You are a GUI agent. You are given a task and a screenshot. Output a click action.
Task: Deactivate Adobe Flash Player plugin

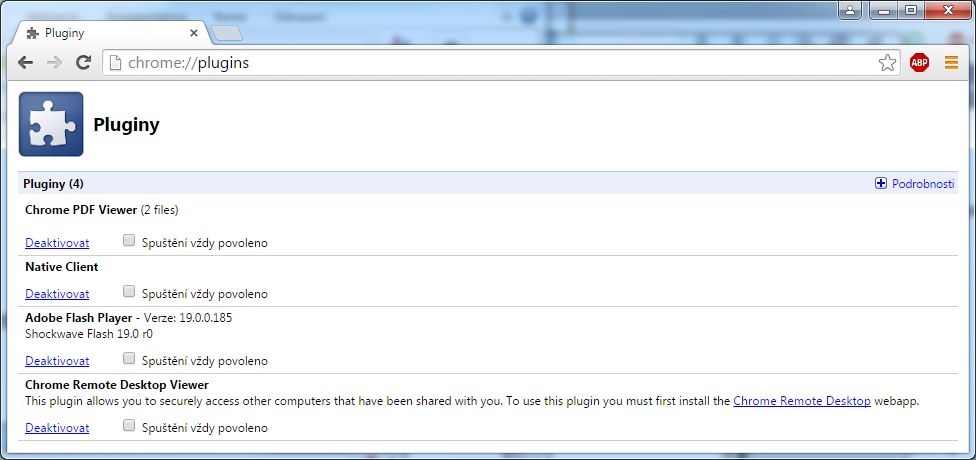click(x=57, y=361)
